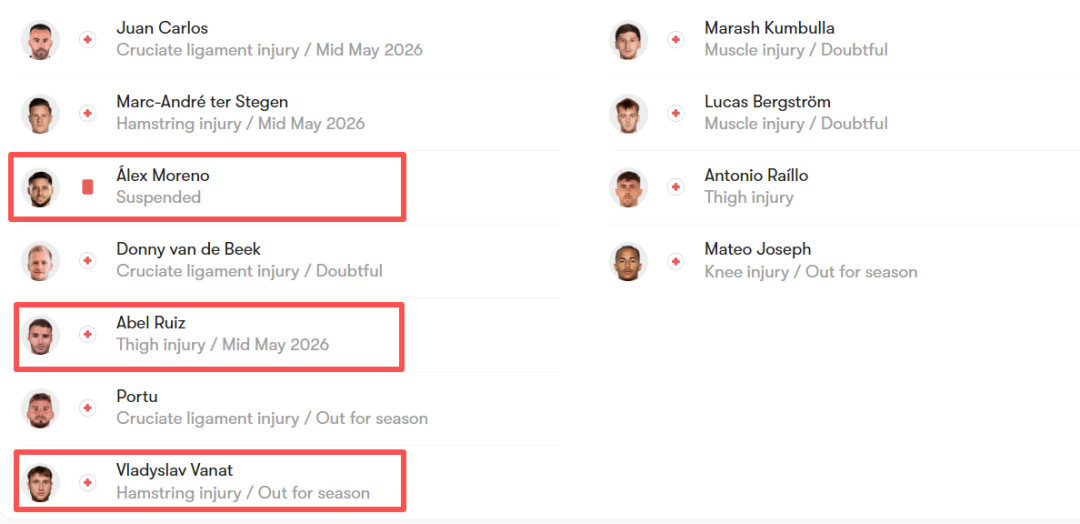Click the injury icon beside Lucas Bergström

pos(676,114)
